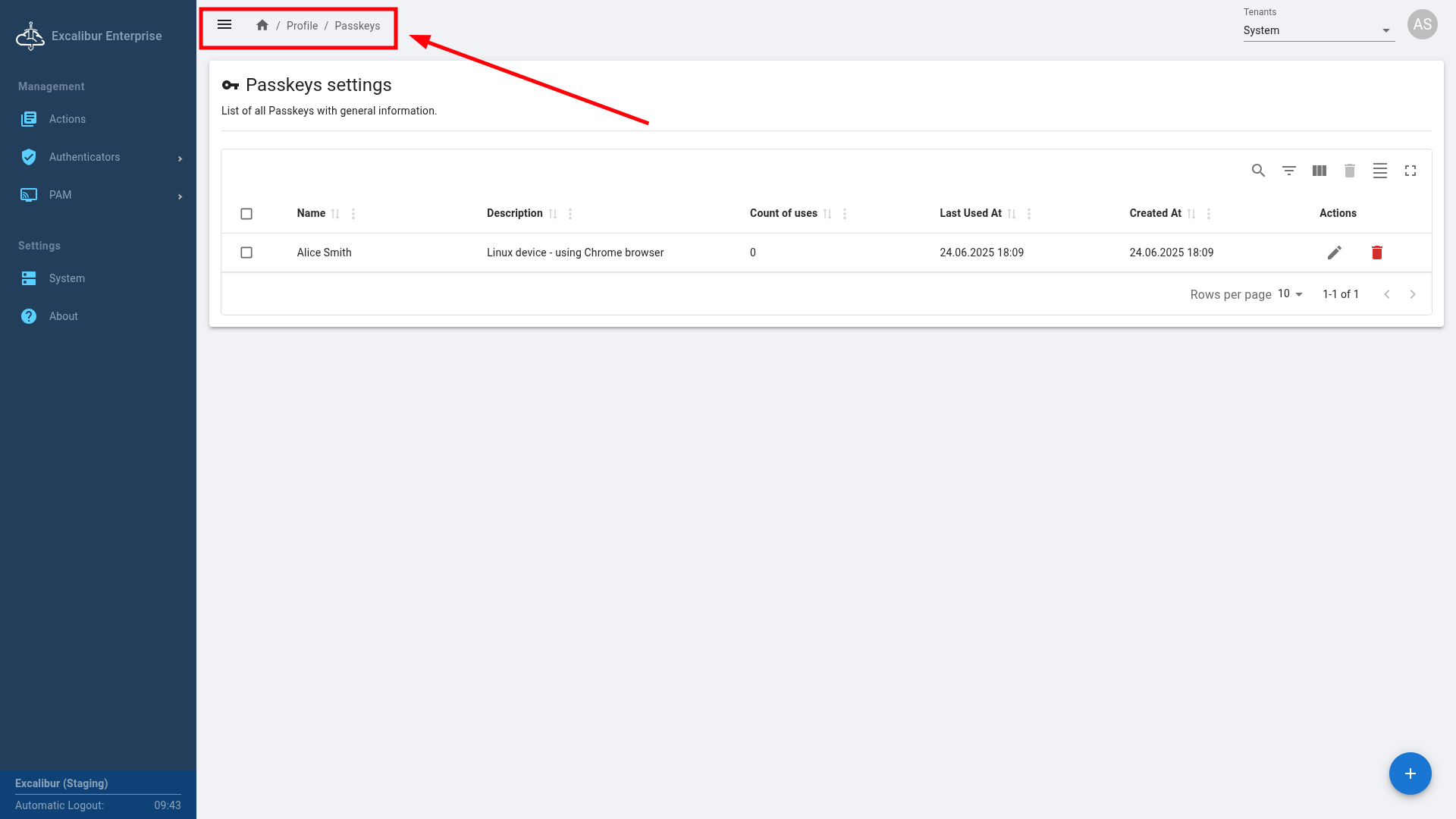The width and height of the screenshot is (1456, 819).
Task: Open the AS user avatar
Action: pyautogui.click(x=1422, y=24)
